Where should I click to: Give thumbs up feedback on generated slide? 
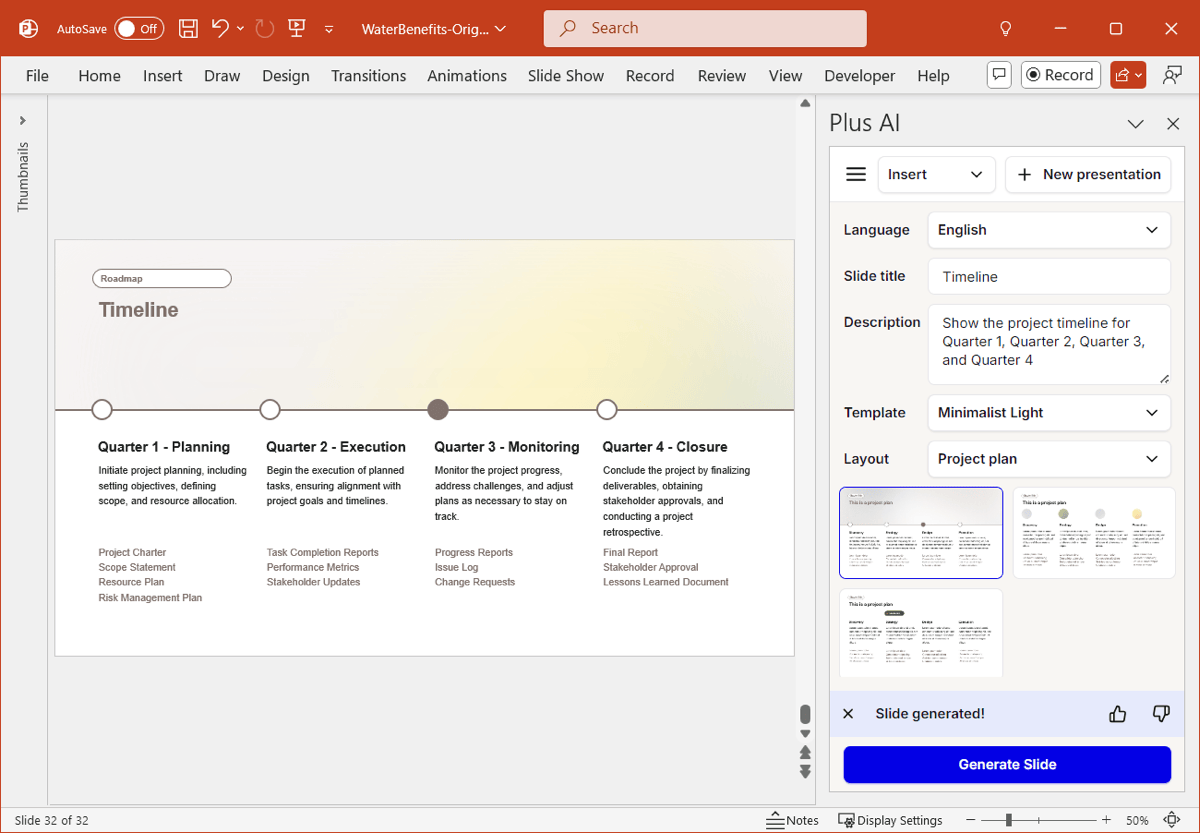[1118, 714]
